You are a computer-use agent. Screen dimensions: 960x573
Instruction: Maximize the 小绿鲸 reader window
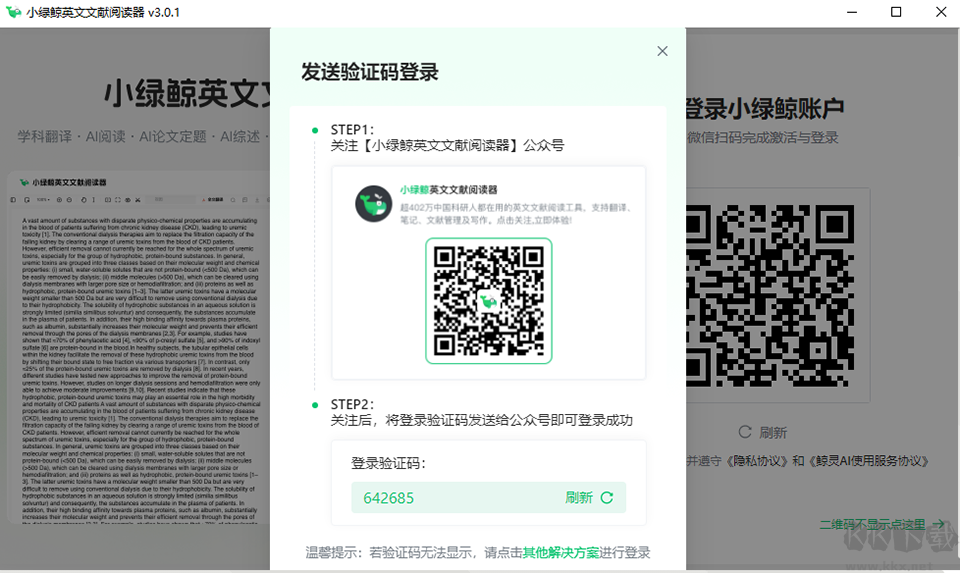tap(896, 12)
